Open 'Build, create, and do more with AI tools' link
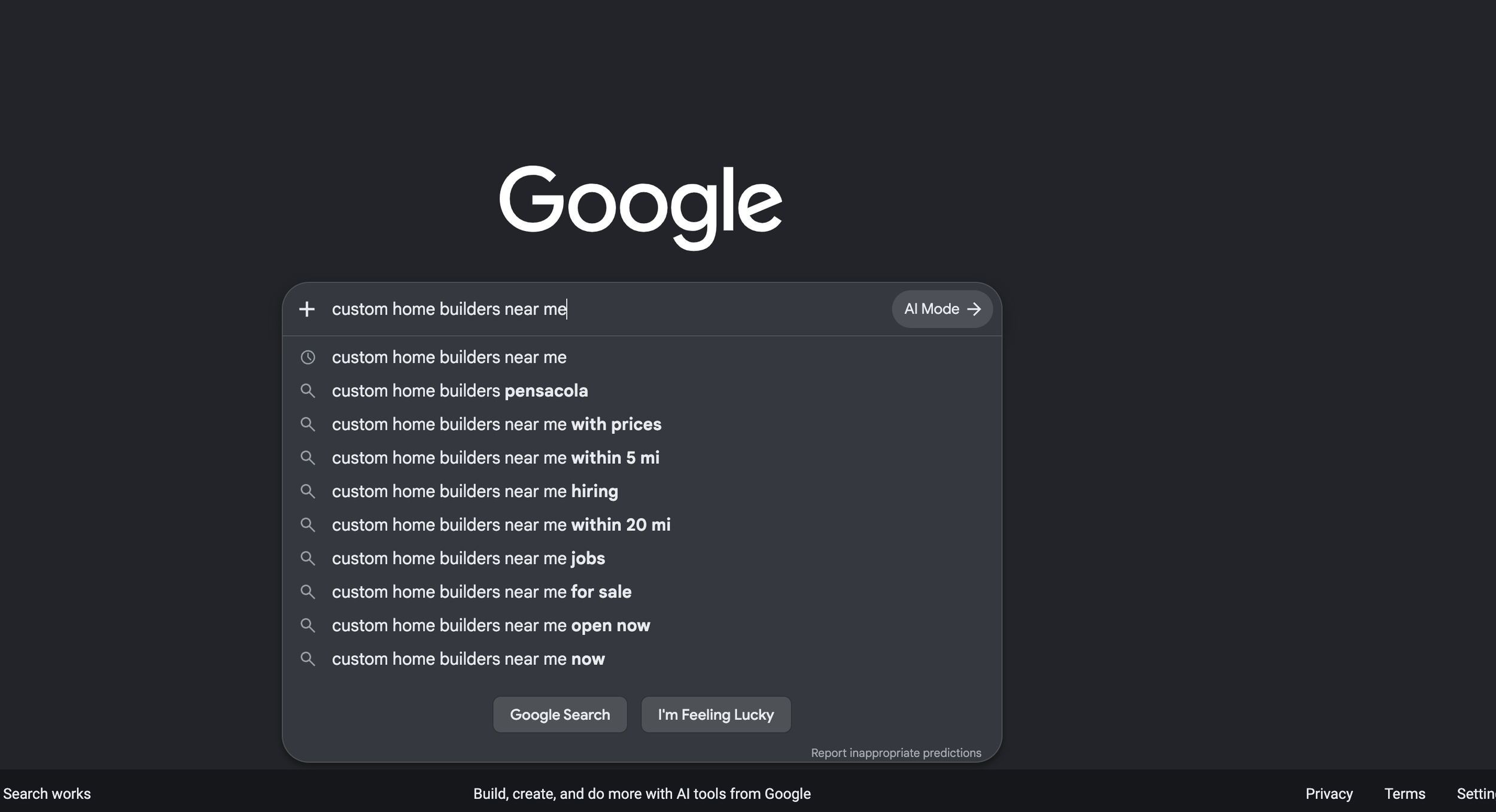Screen dimensions: 1496x812 (642, 793)
